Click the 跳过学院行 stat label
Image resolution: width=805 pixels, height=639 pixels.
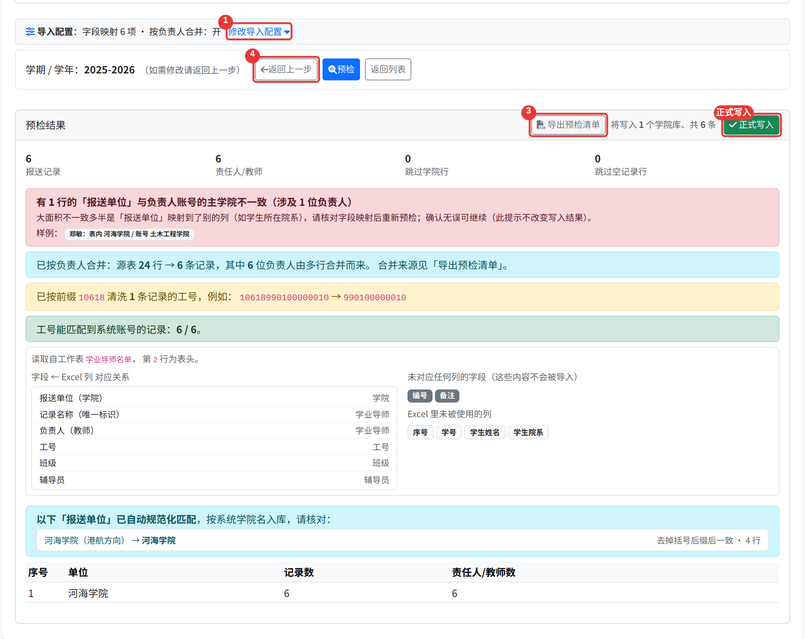click(x=427, y=172)
